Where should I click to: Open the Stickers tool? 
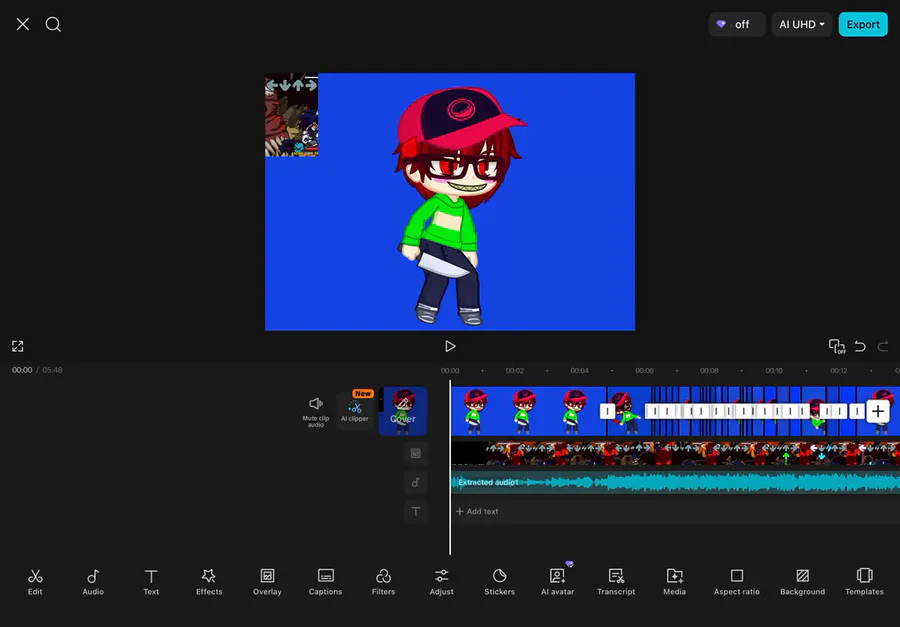point(499,582)
